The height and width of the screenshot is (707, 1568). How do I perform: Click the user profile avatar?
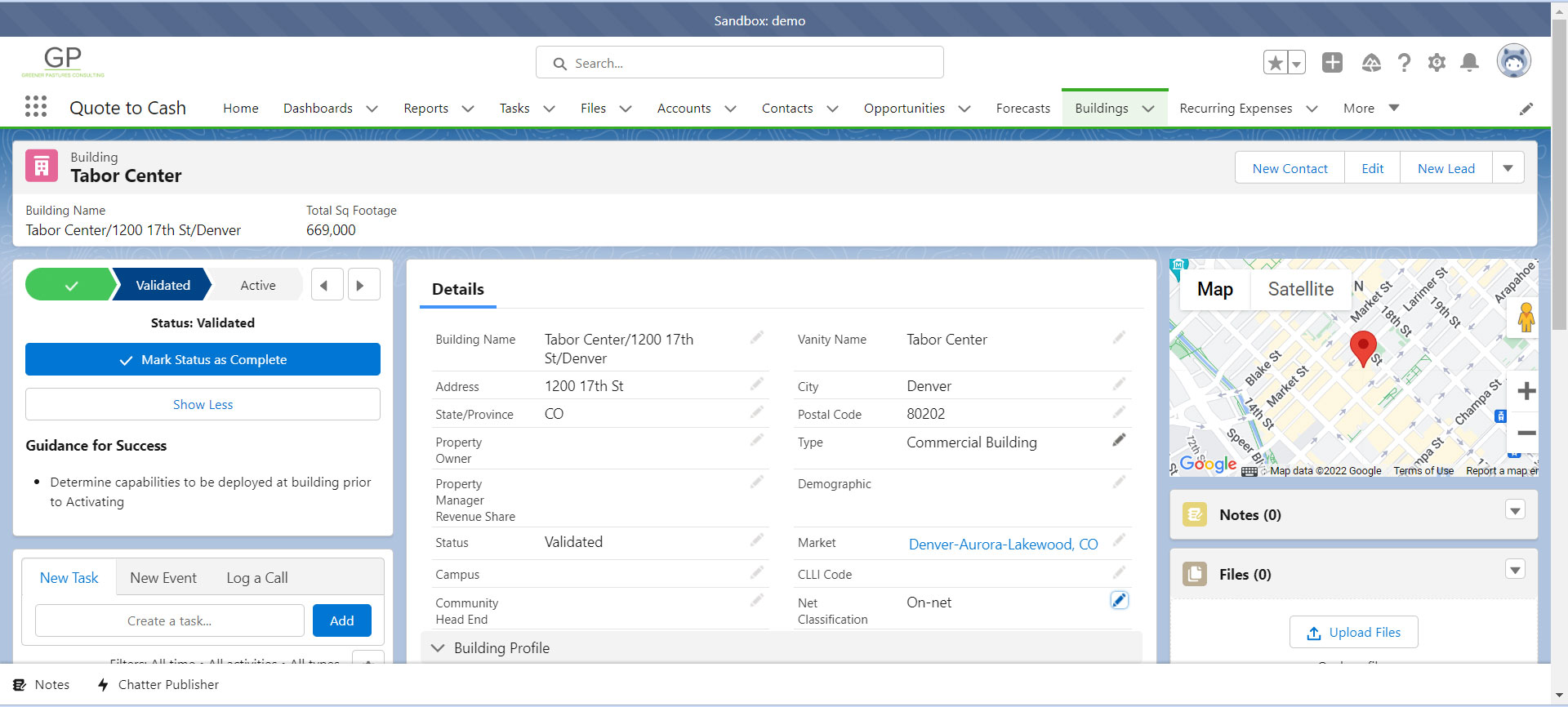pos(1513,60)
